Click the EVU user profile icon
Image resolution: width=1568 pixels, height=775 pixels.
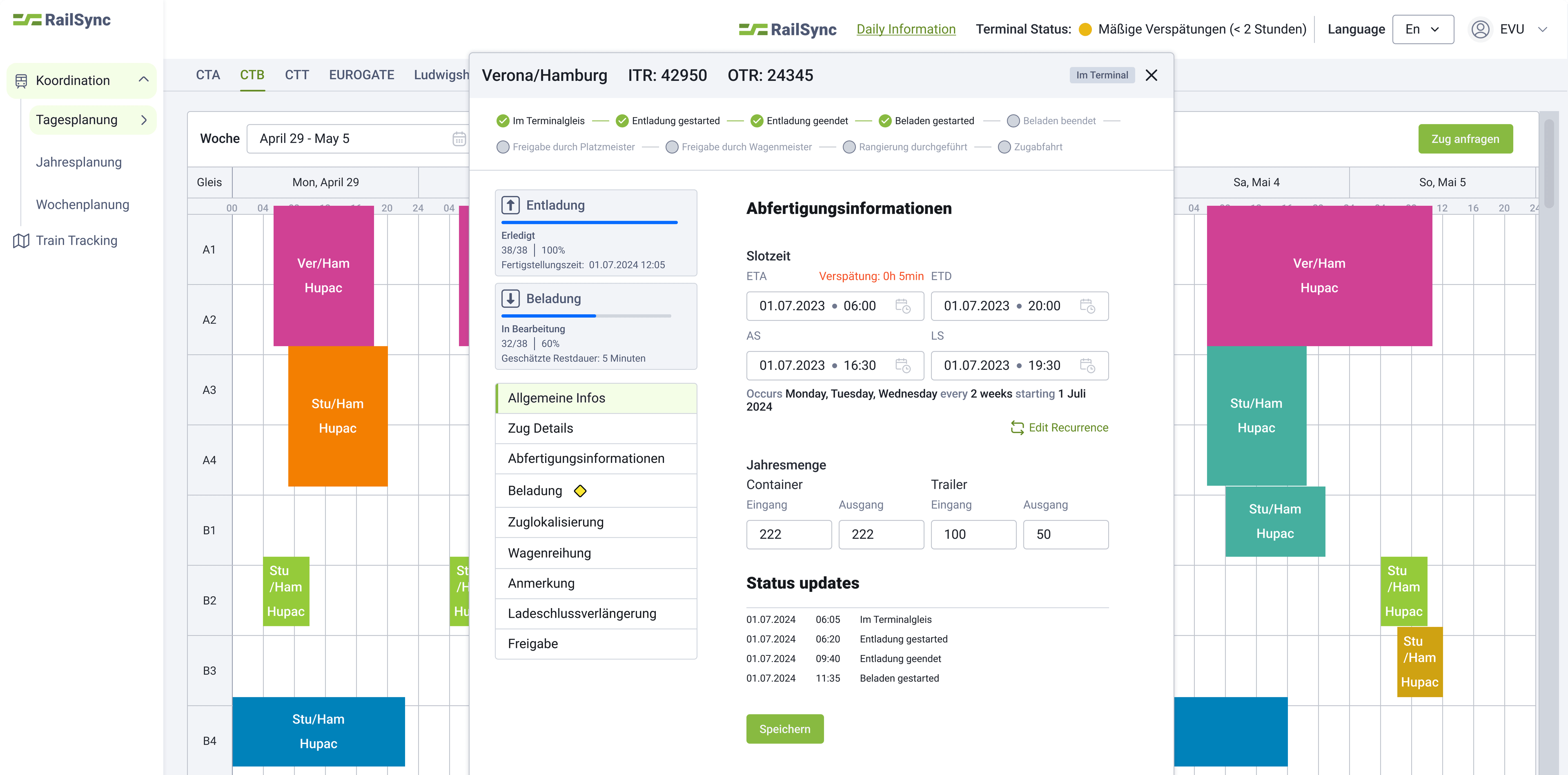point(1480,29)
